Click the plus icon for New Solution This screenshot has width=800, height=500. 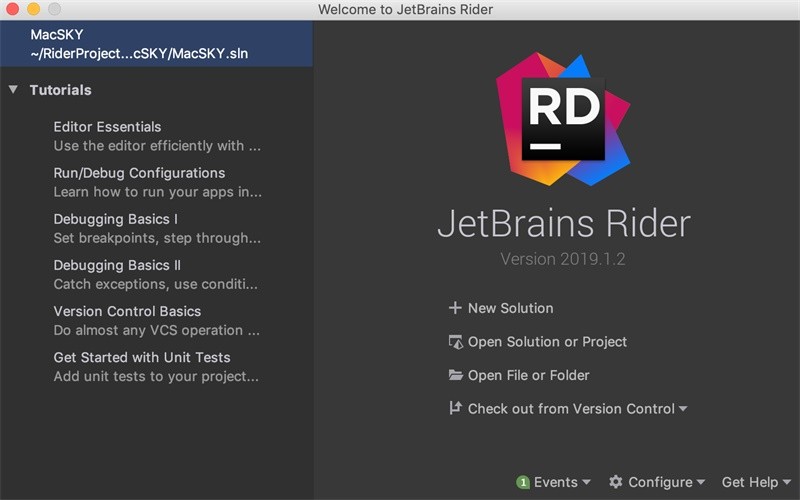point(455,308)
